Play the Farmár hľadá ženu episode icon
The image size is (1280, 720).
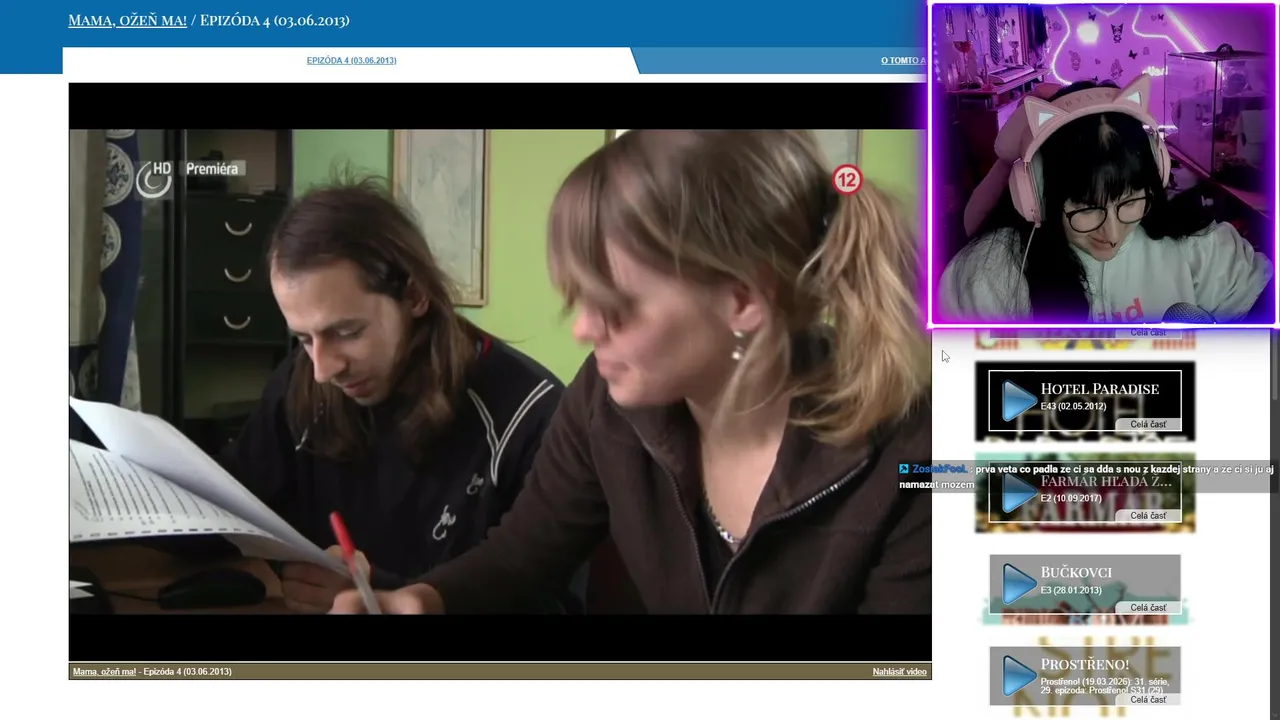[x=1019, y=492]
